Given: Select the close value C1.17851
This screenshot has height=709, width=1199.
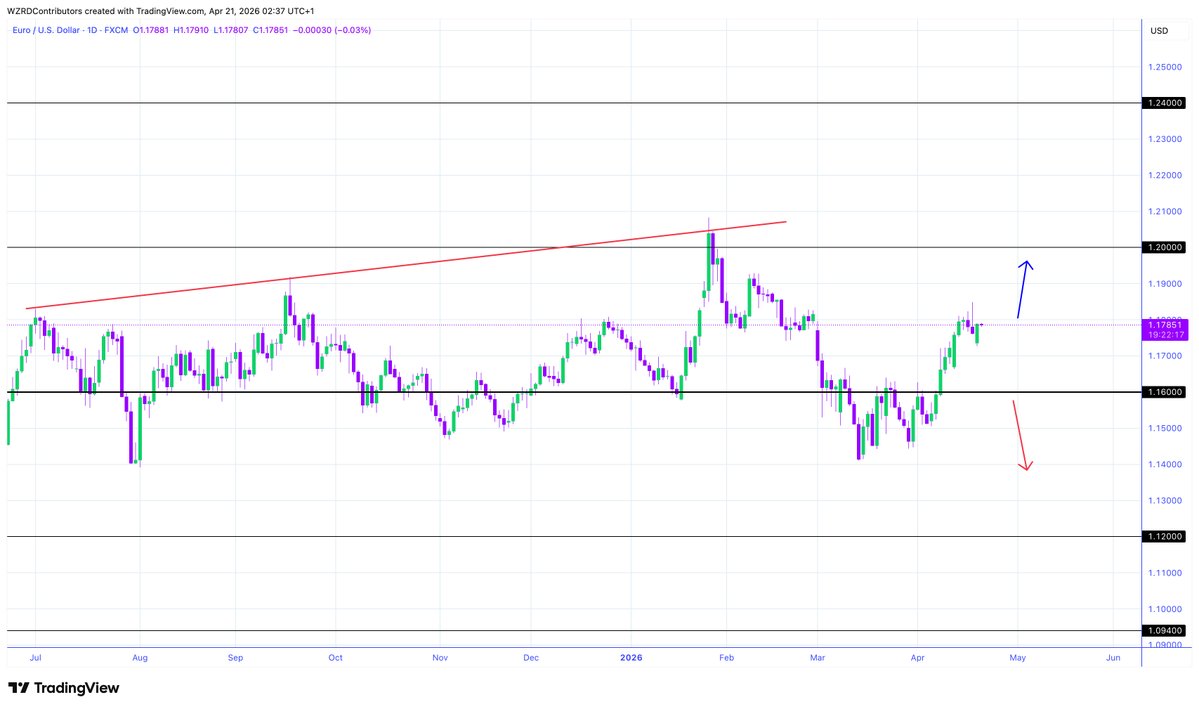Looking at the screenshot, I should (271, 31).
